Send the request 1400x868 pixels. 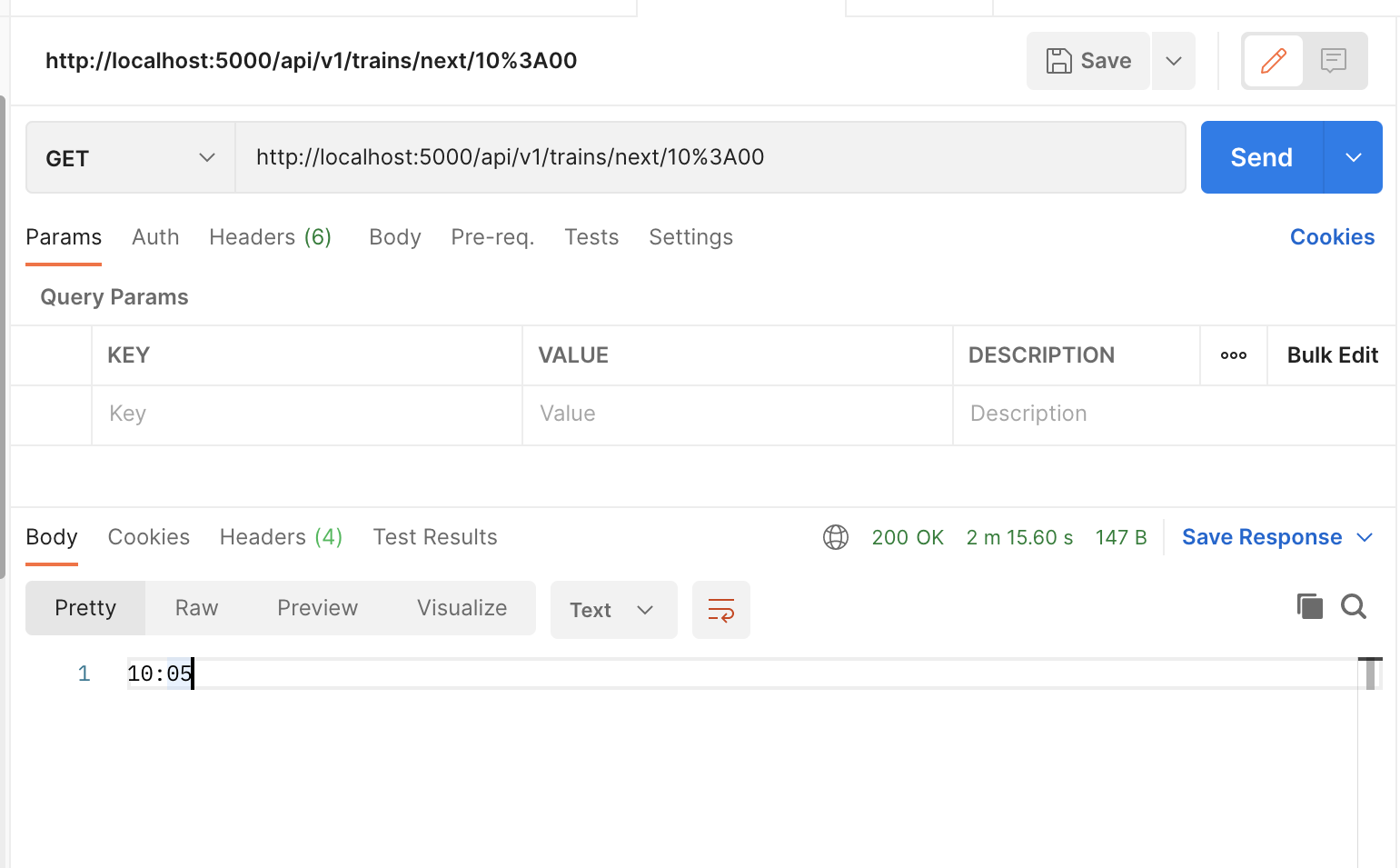tap(1262, 157)
